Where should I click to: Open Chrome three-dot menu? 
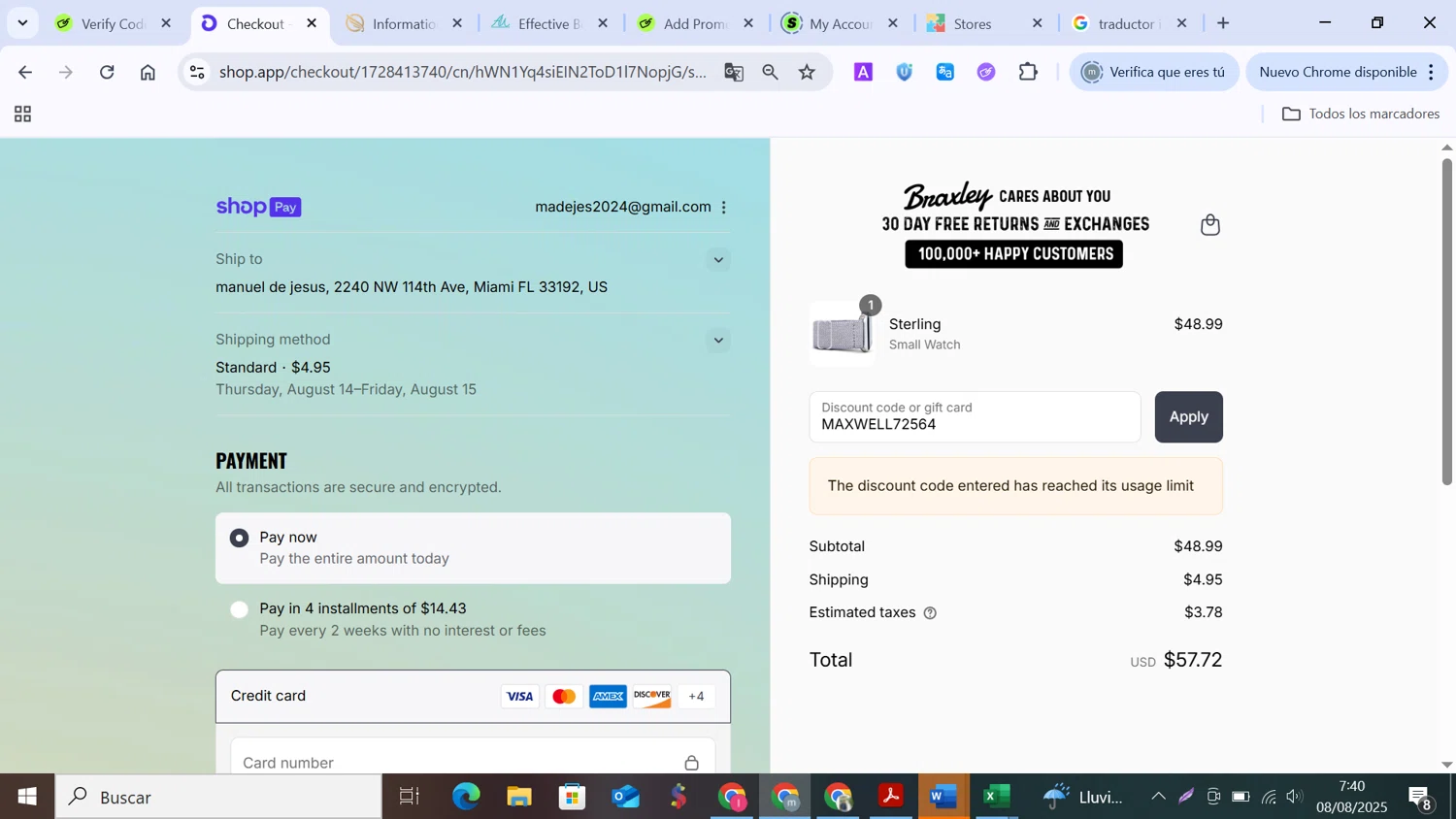1432,72
